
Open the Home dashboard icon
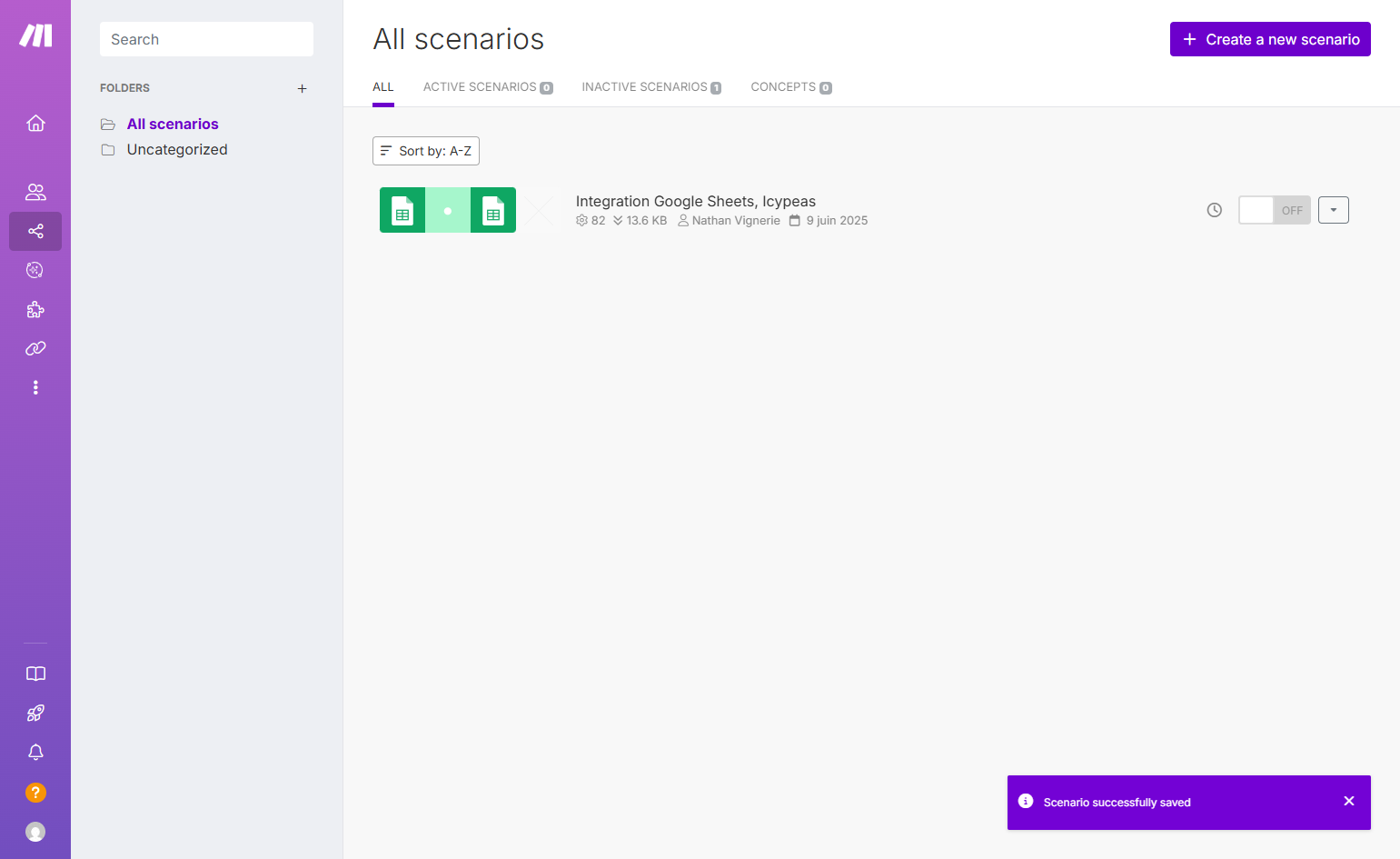[x=35, y=123]
